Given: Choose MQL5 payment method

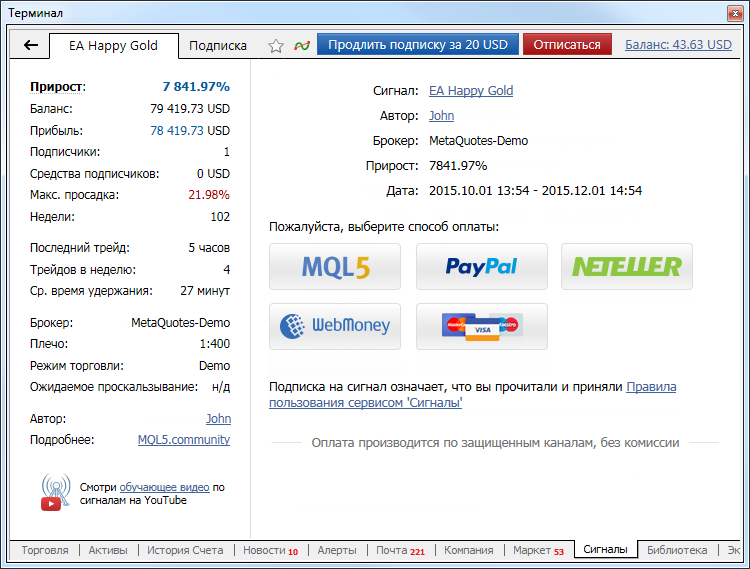Looking at the screenshot, I should (335, 267).
